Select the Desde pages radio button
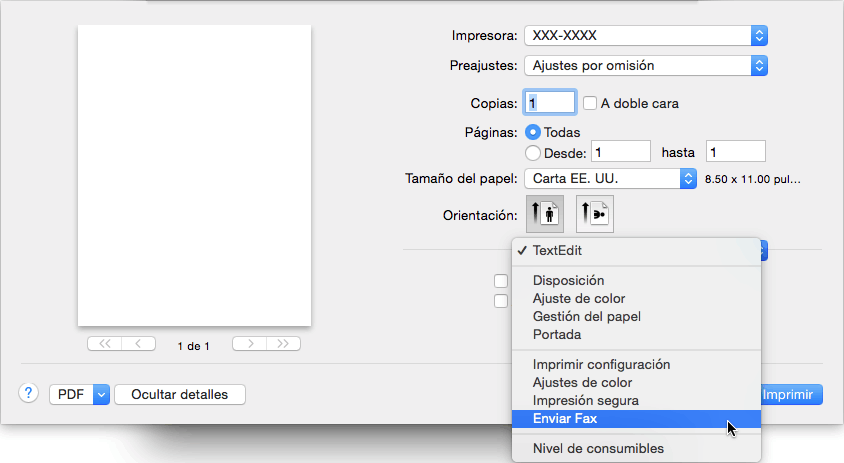Viewport: 844px width, 463px height. point(533,153)
